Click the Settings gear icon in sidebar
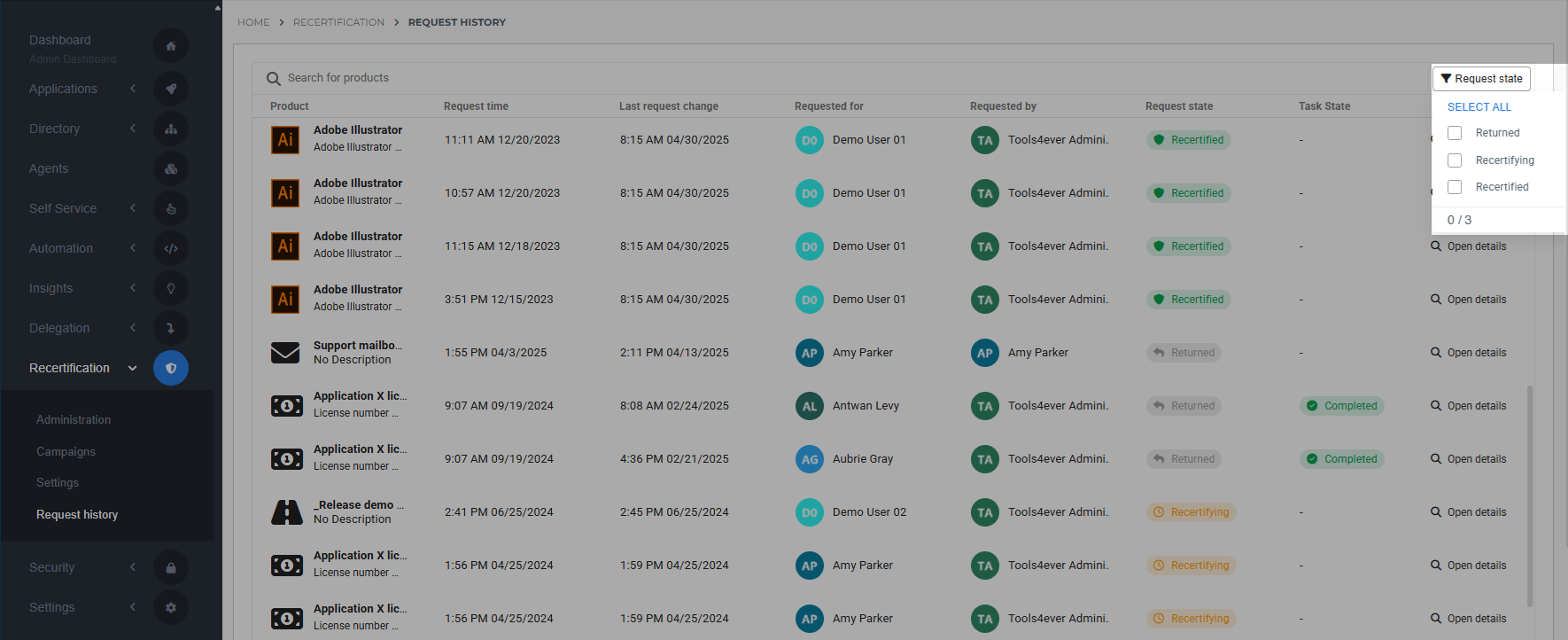This screenshot has width=1568, height=640. pos(171,607)
